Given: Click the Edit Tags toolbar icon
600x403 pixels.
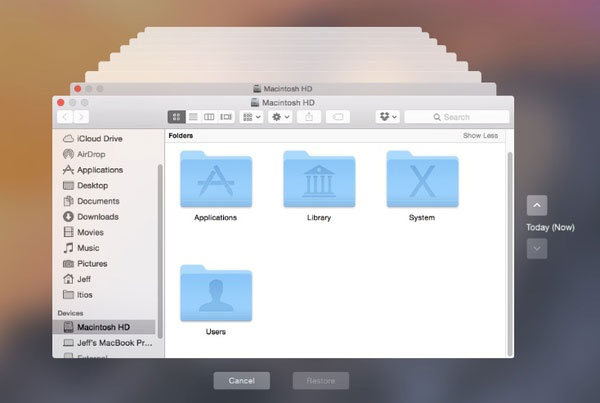Looking at the screenshot, I should 338,117.
